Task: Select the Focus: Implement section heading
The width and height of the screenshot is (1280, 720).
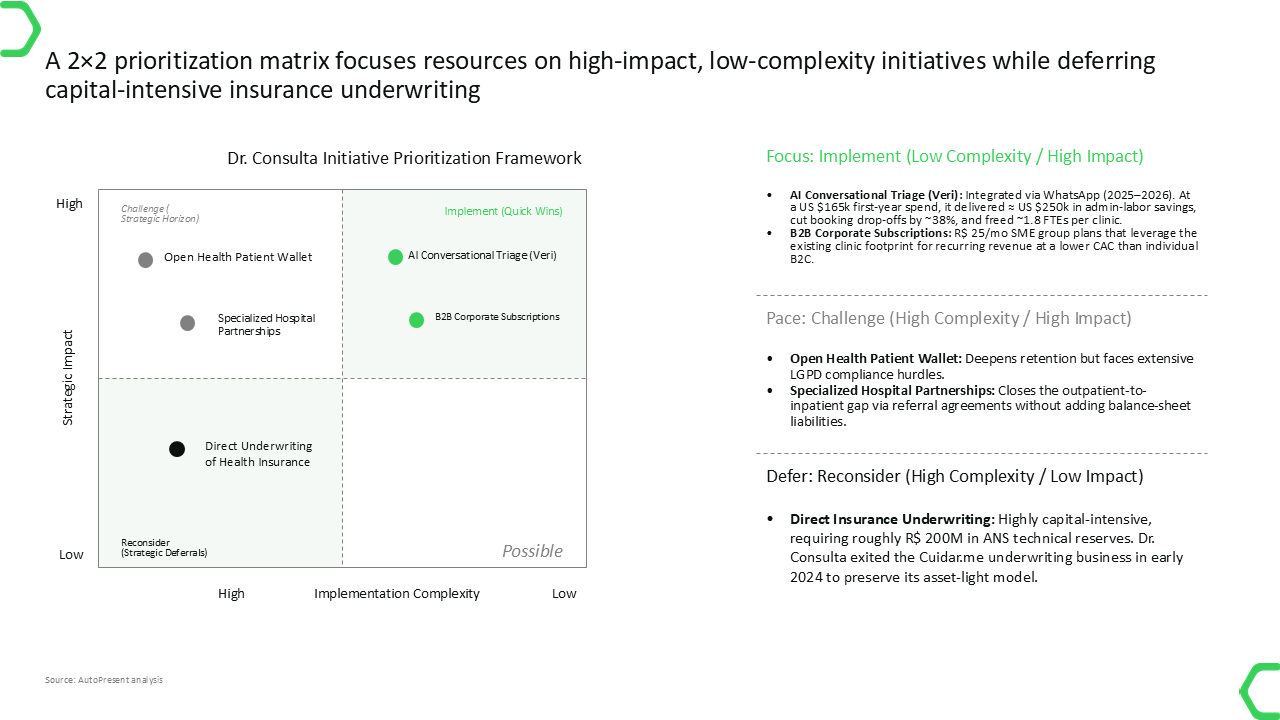Action: coord(955,156)
